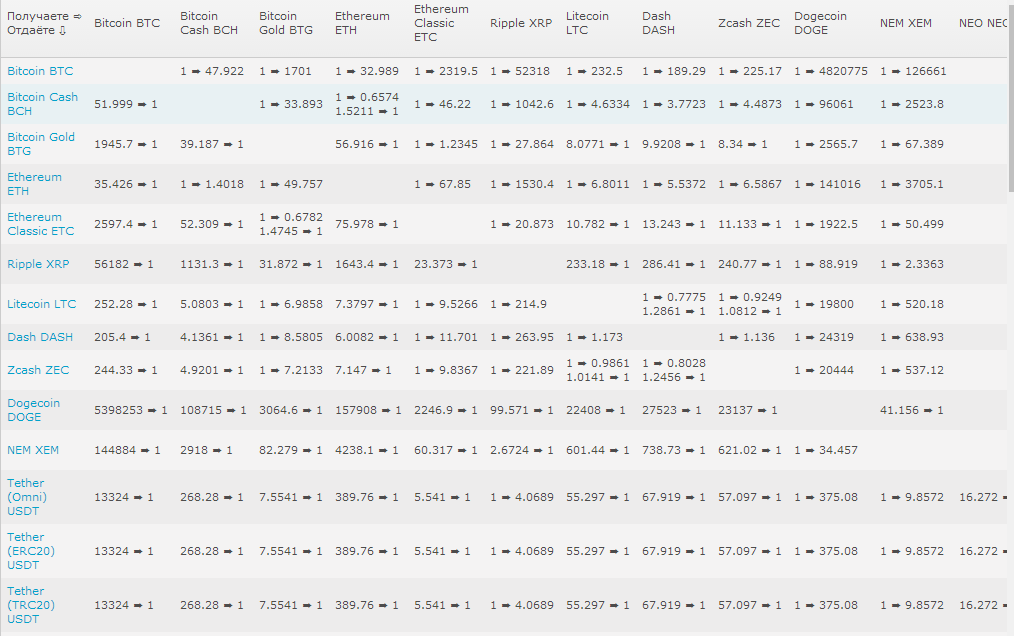Select rate '1 ➡ 4820775' in Bitcoin row

pyautogui.click(x=831, y=71)
